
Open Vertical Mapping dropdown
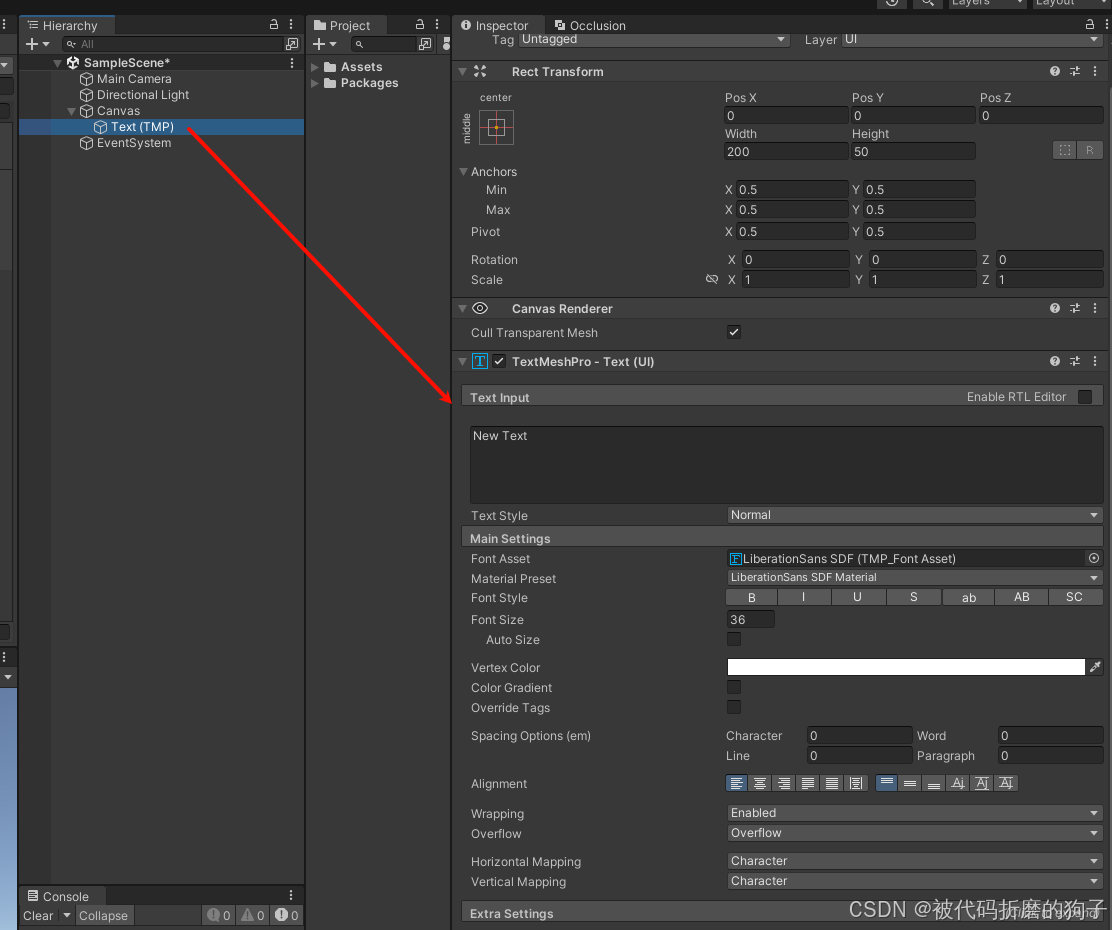click(x=915, y=880)
